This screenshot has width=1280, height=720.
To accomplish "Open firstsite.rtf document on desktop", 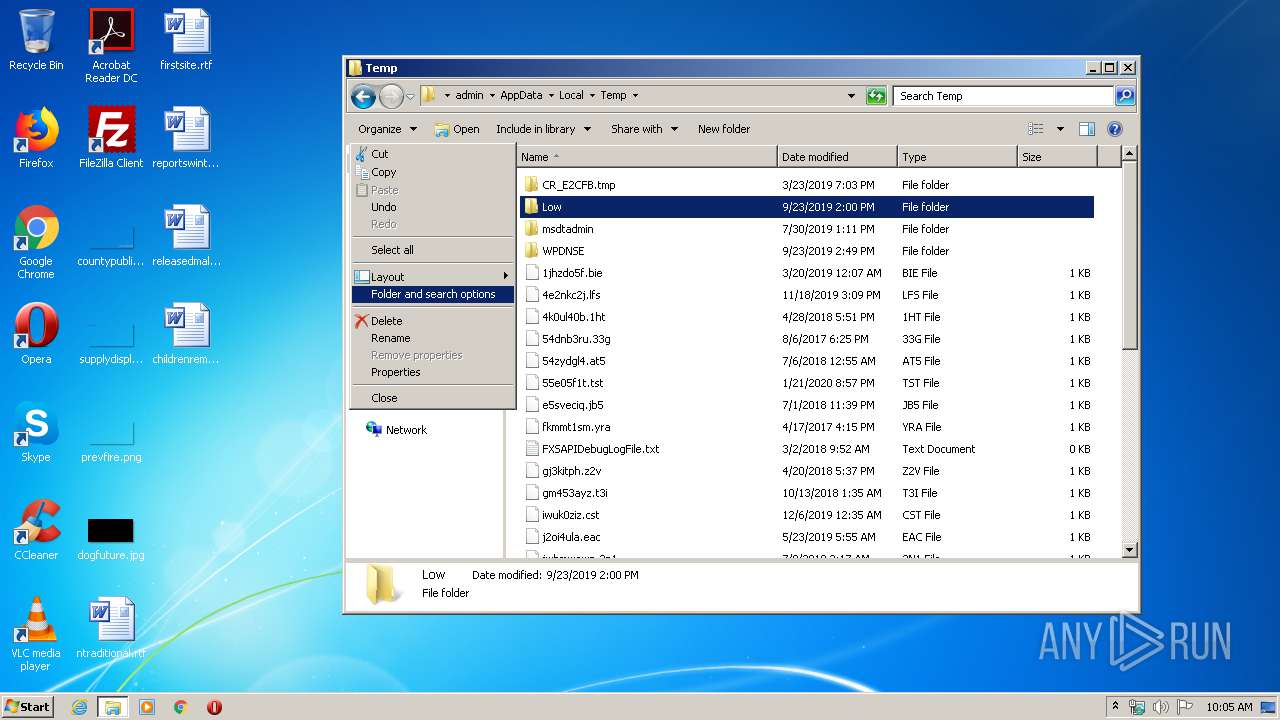I will point(186,40).
